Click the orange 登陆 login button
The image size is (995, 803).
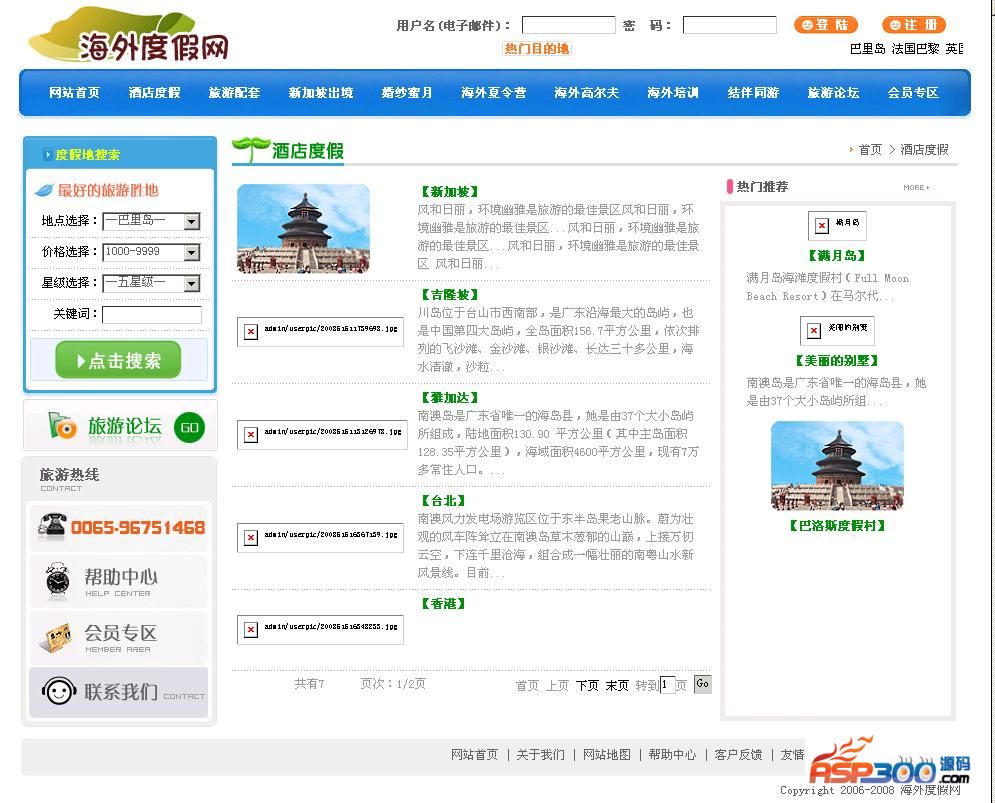[x=825, y=25]
